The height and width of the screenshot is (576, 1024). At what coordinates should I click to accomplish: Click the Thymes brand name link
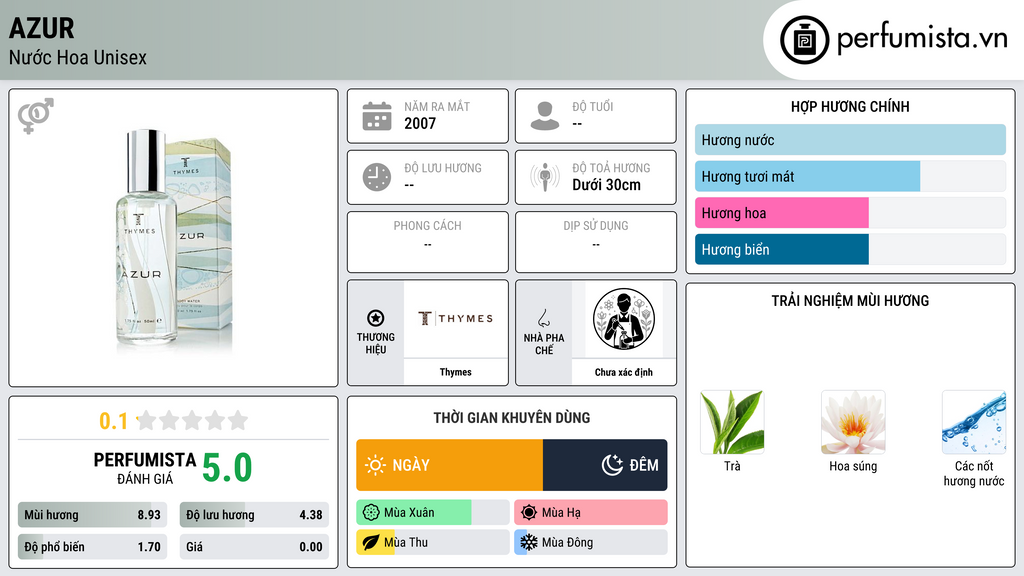tap(455, 372)
